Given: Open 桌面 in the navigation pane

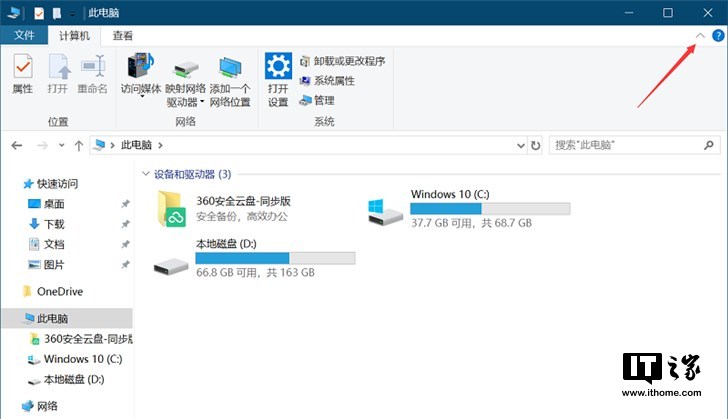Looking at the screenshot, I should [46, 204].
